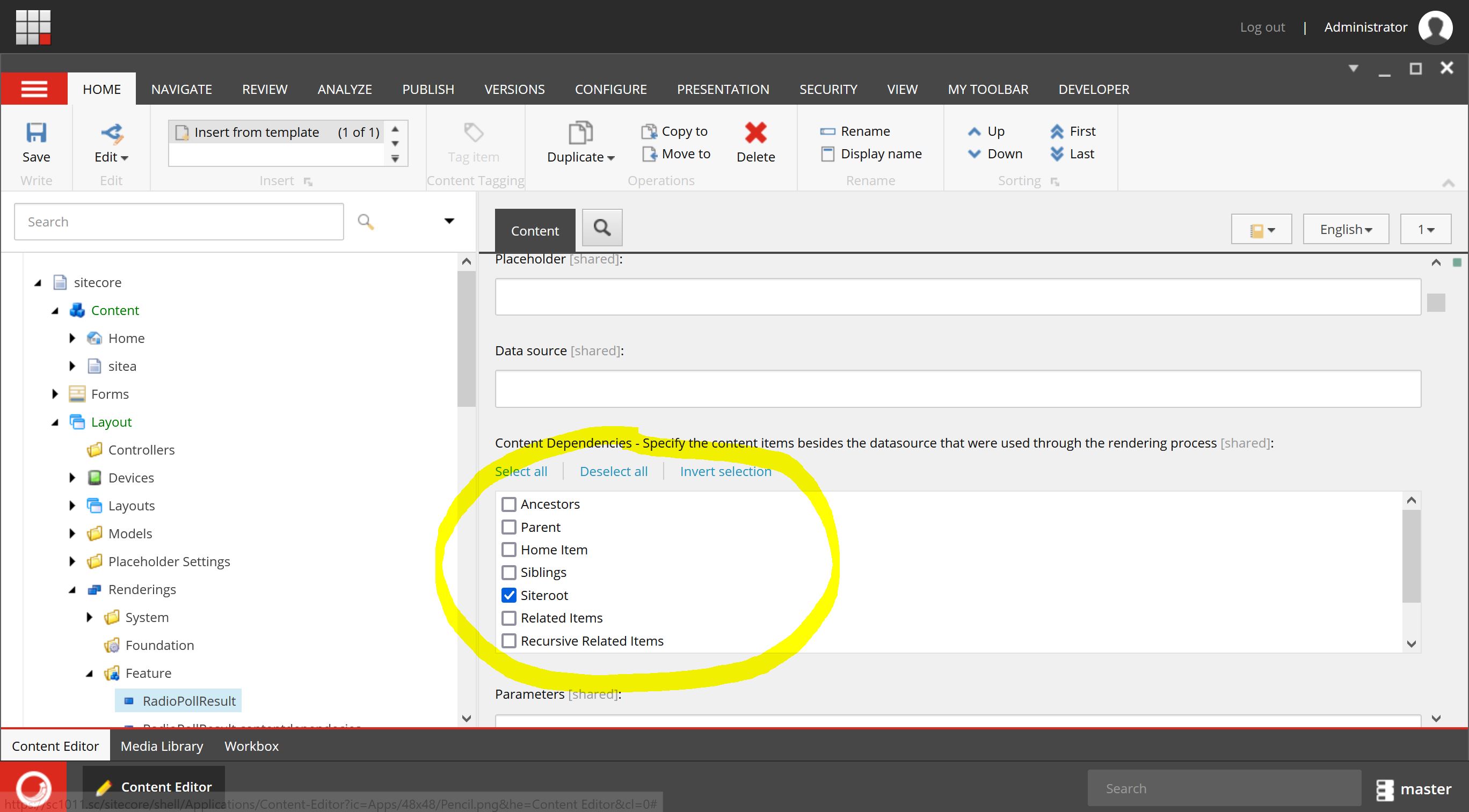Click the Placeholder text field

(x=958, y=297)
